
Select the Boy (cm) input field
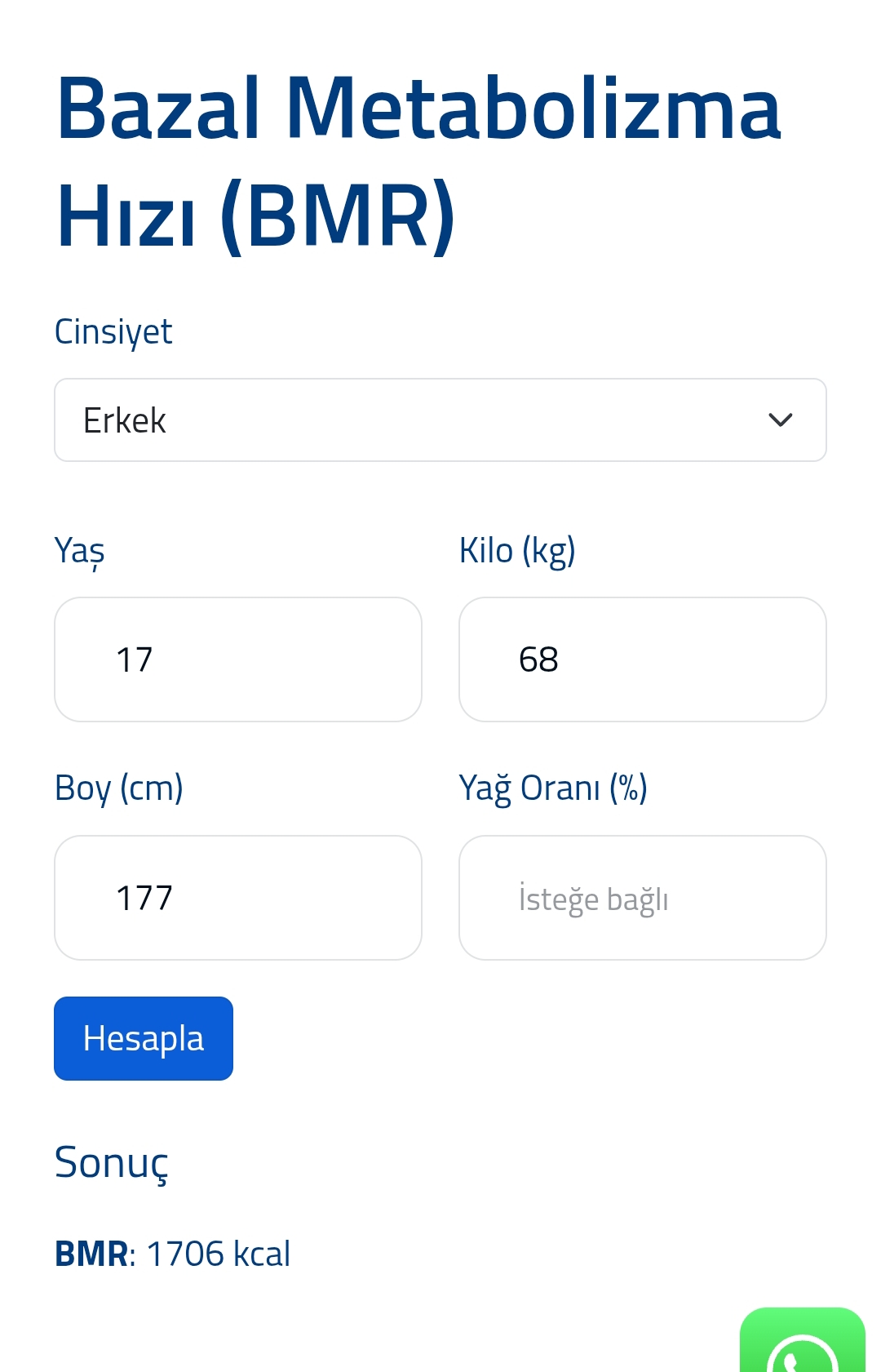point(237,898)
